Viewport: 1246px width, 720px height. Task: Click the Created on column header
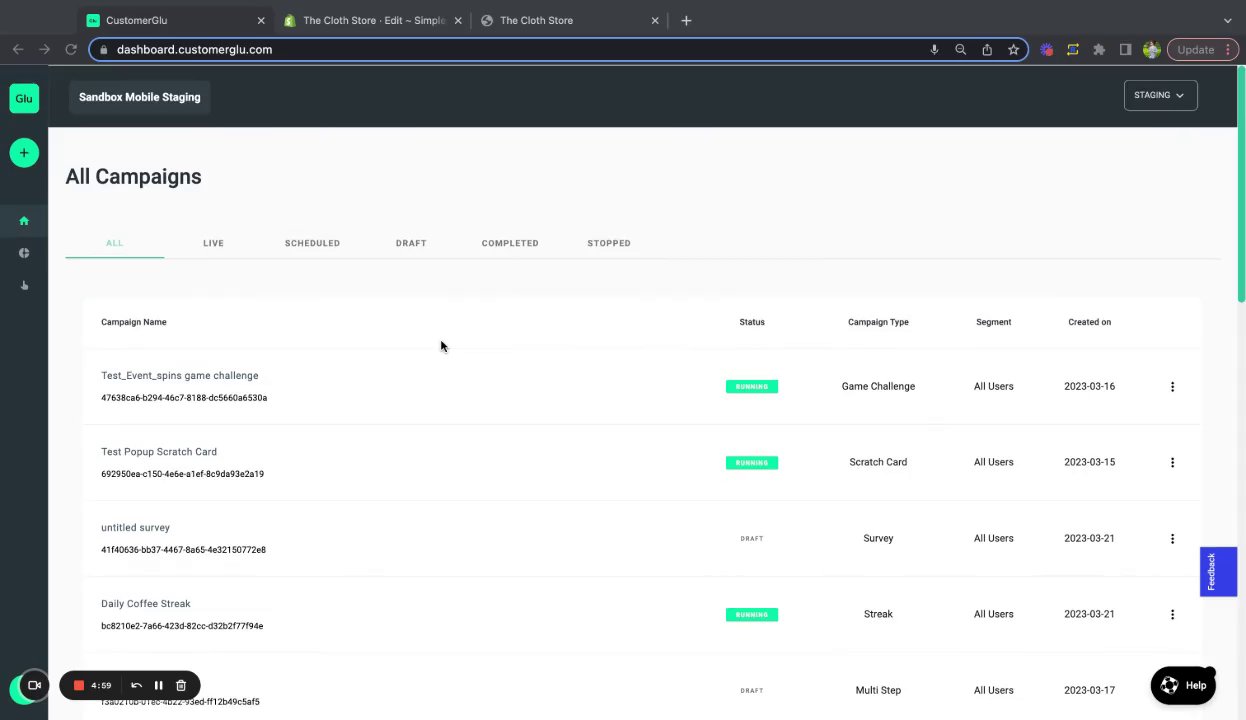(1090, 322)
